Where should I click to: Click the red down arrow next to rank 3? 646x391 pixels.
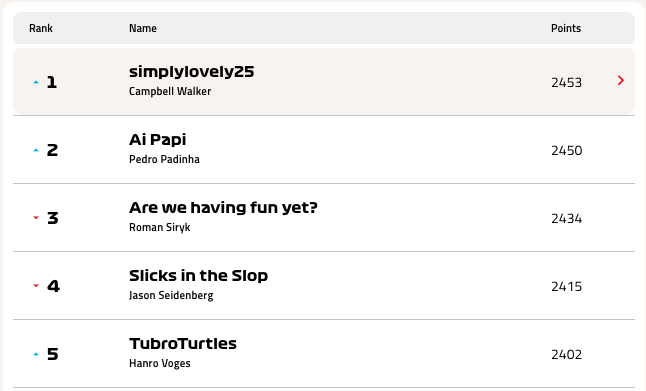tap(36, 218)
